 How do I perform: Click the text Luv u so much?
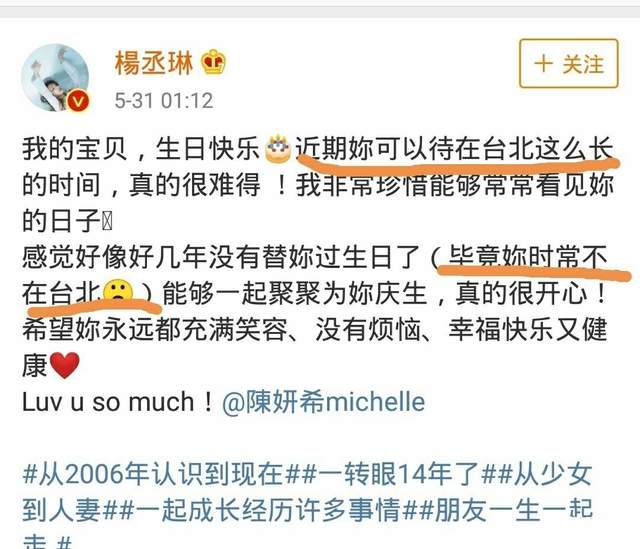click(x=108, y=402)
